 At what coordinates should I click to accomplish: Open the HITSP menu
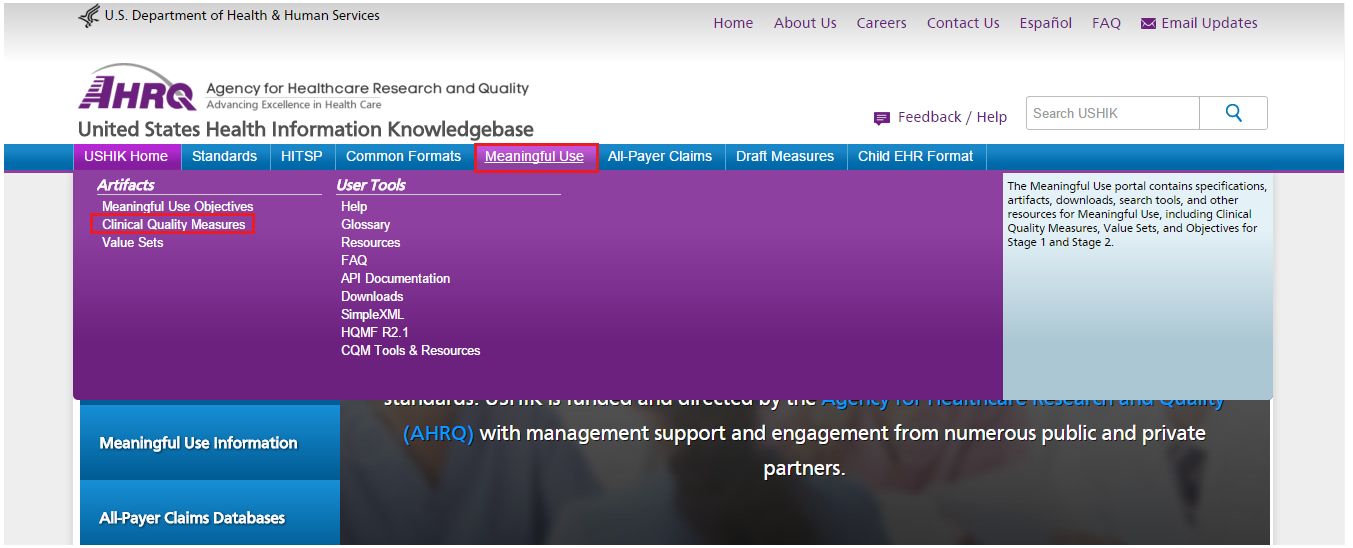[302, 156]
